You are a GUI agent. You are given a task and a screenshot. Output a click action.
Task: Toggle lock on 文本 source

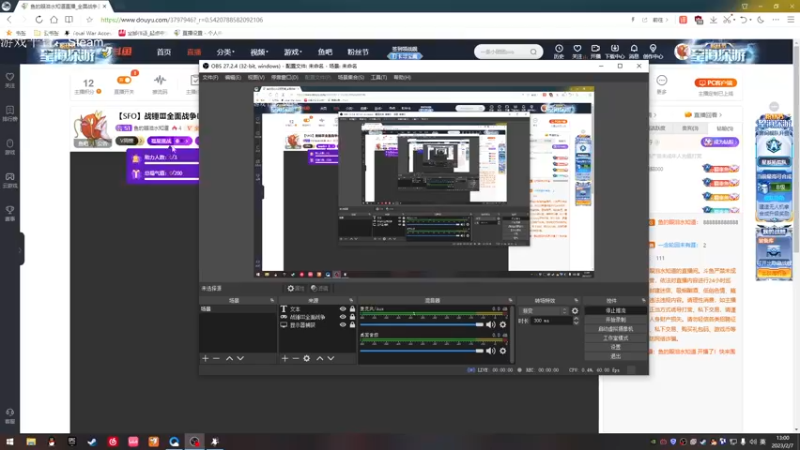click(352, 309)
